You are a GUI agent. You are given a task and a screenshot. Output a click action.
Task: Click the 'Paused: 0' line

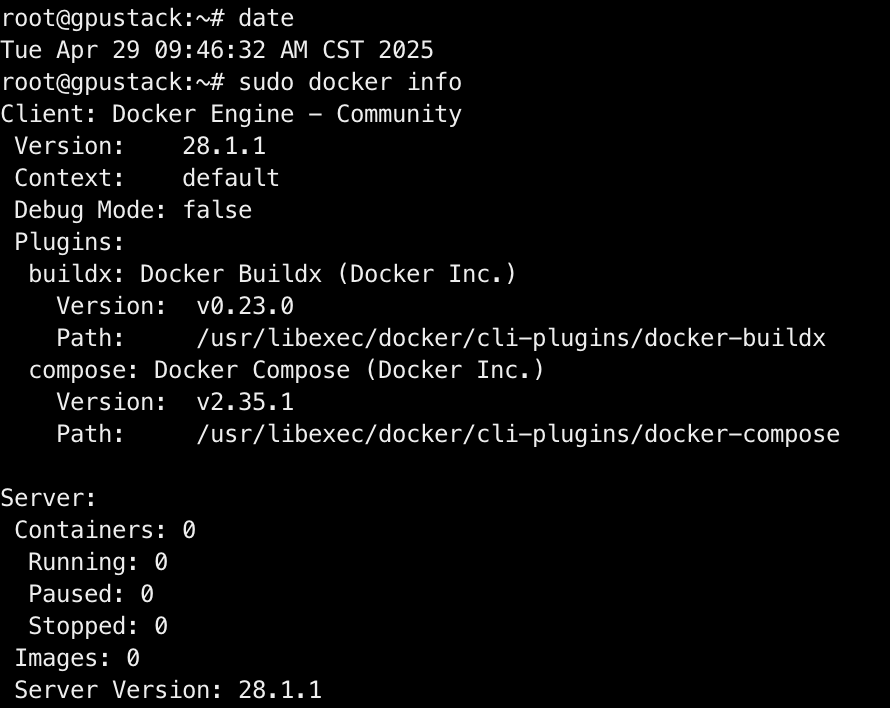coord(91,594)
